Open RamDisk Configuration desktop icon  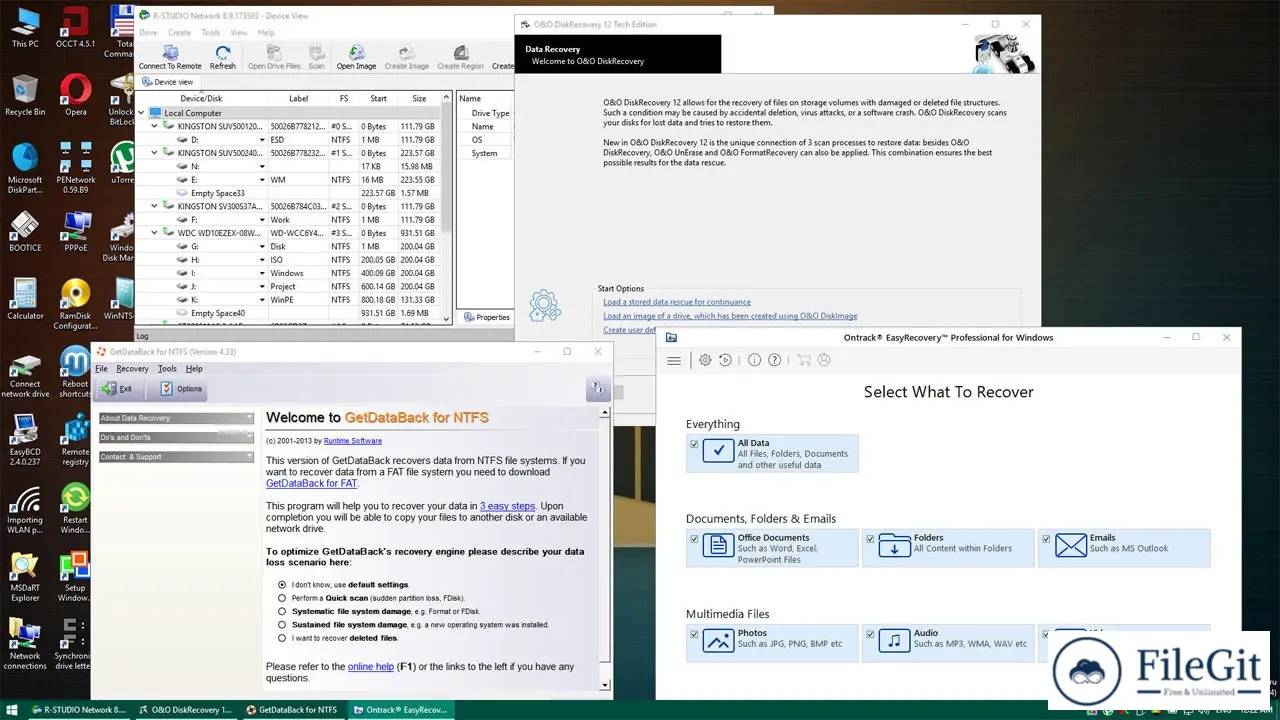pyautogui.click(x=75, y=305)
